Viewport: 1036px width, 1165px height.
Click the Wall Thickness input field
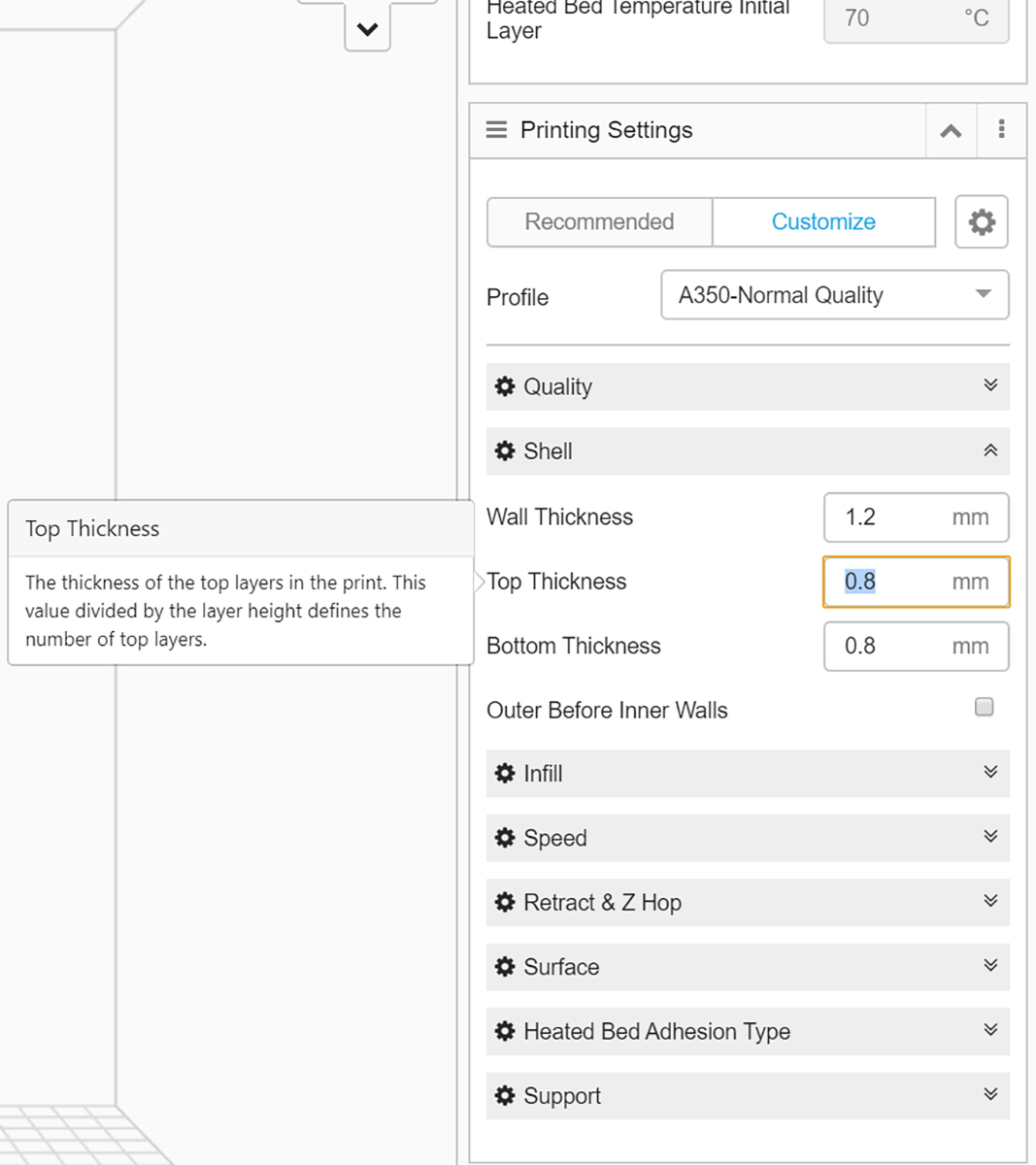[x=916, y=517]
